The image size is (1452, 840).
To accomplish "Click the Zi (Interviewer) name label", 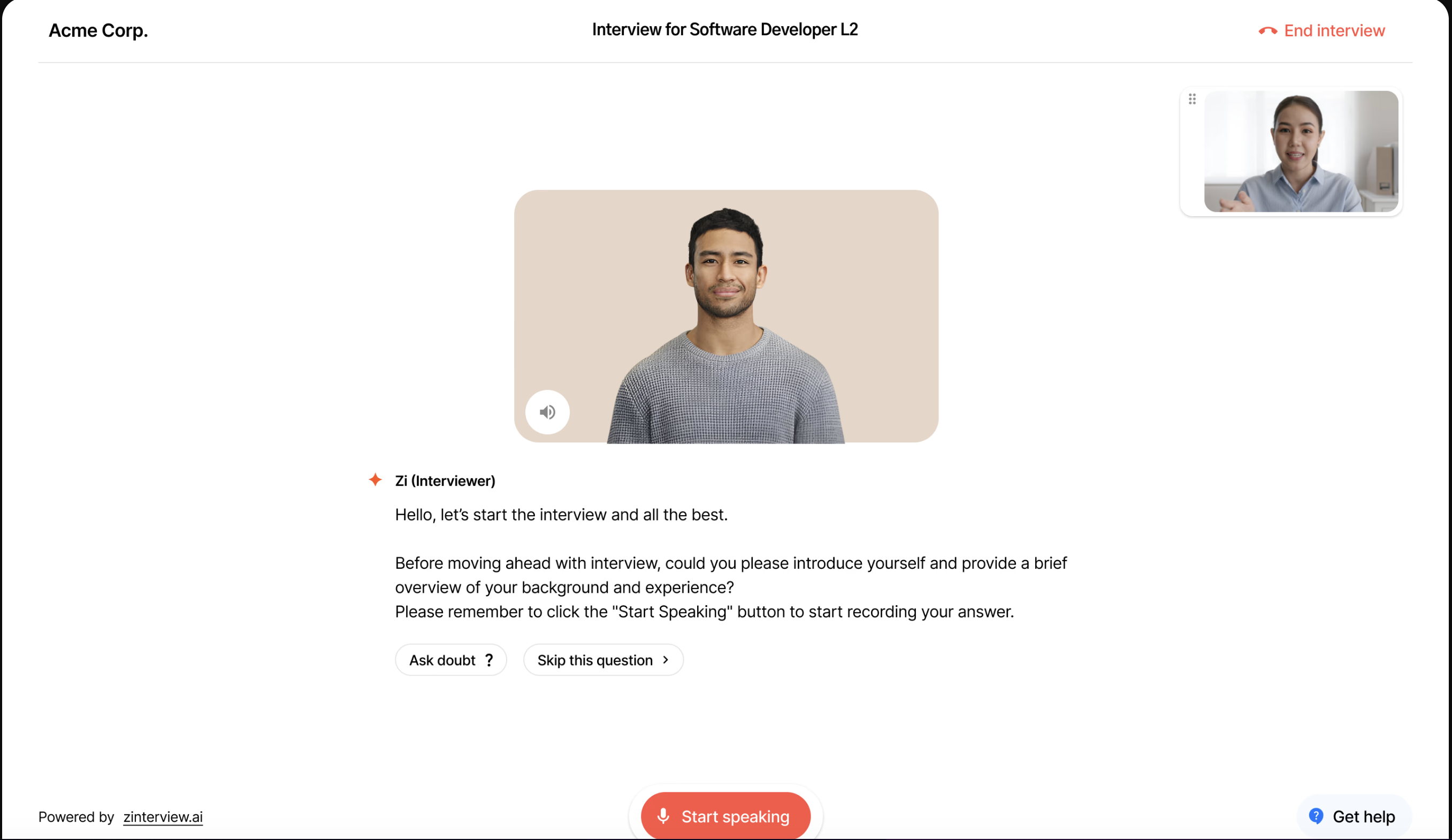I will click(445, 480).
